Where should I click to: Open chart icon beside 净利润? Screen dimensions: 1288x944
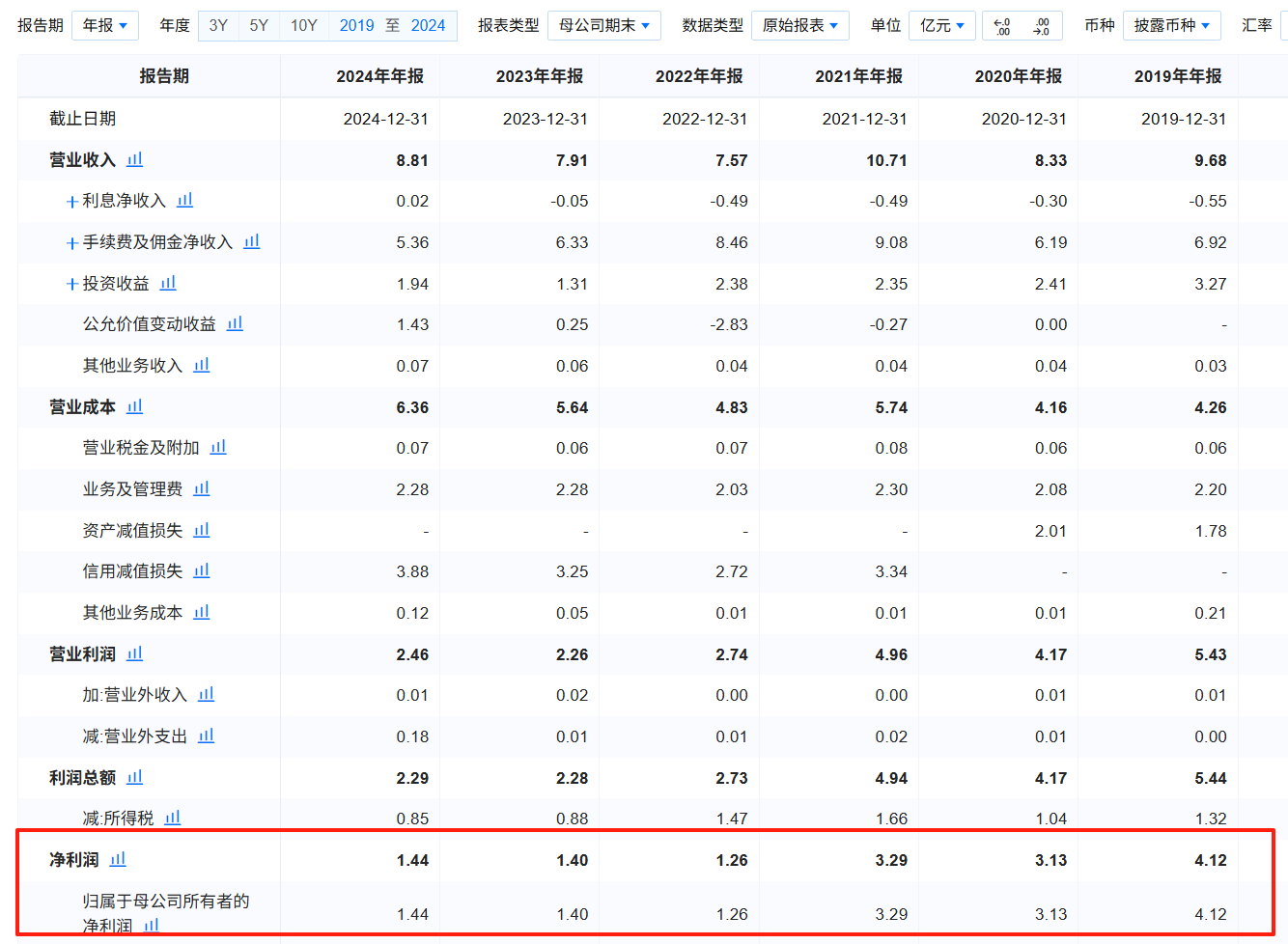pyautogui.click(x=118, y=859)
